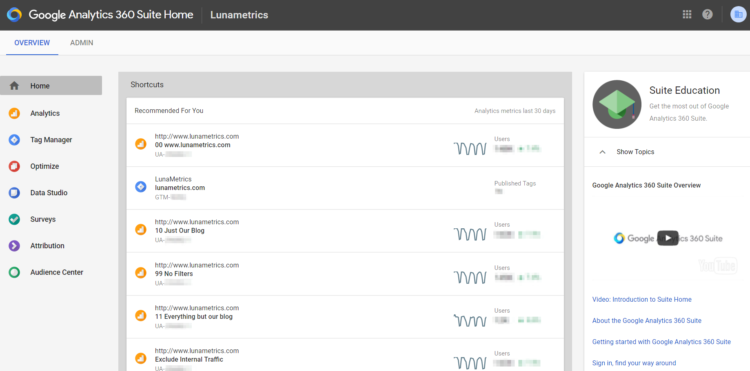Screen dimensions: 750x371
Task: Select Home in the sidebar
Action: click(x=51, y=86)
